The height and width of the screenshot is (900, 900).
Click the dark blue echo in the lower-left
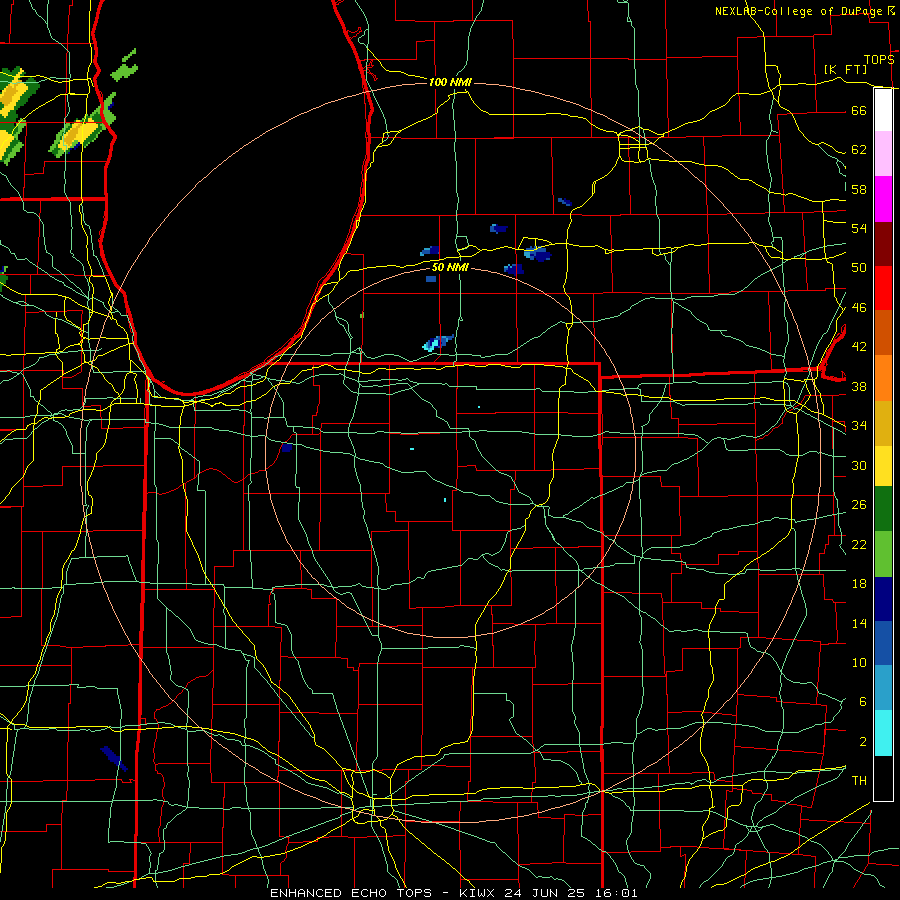[114, 758]
